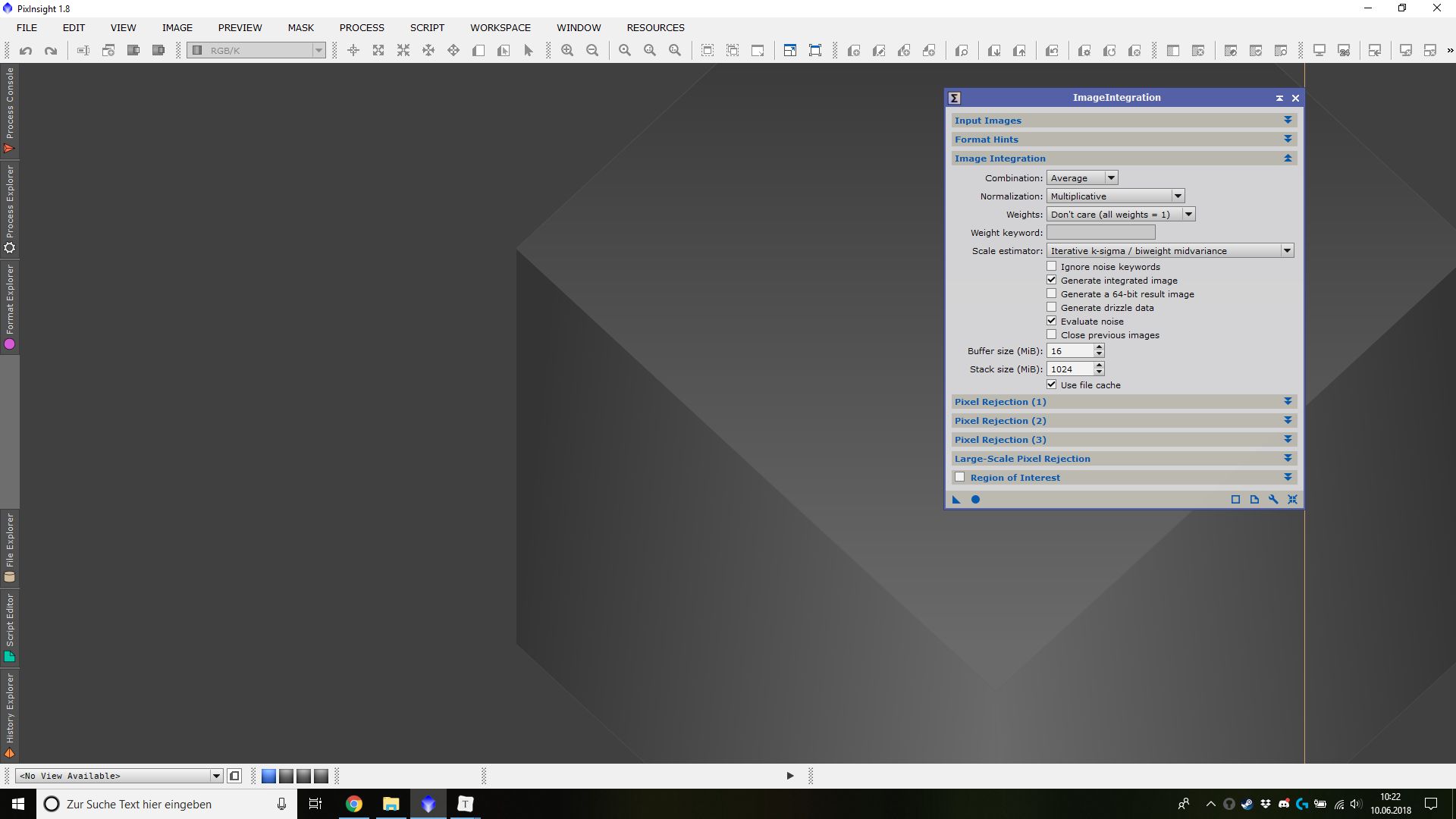Click the Redo arrow in the toolbar
1456x819 pixels.
(x=51, y=51)
